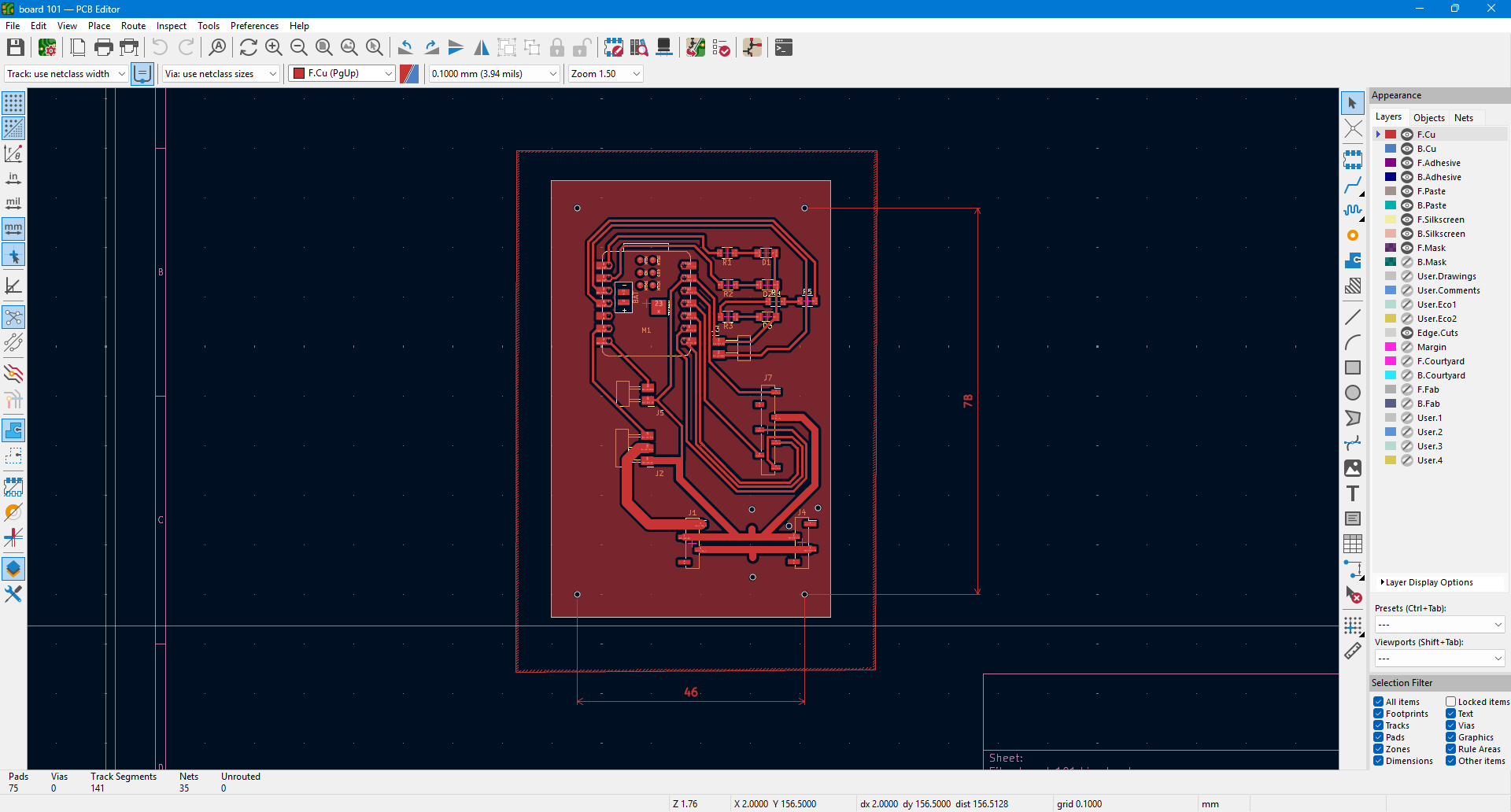Open the Route menu
The image size is (1511, 812).
click(x=133, y=26)
